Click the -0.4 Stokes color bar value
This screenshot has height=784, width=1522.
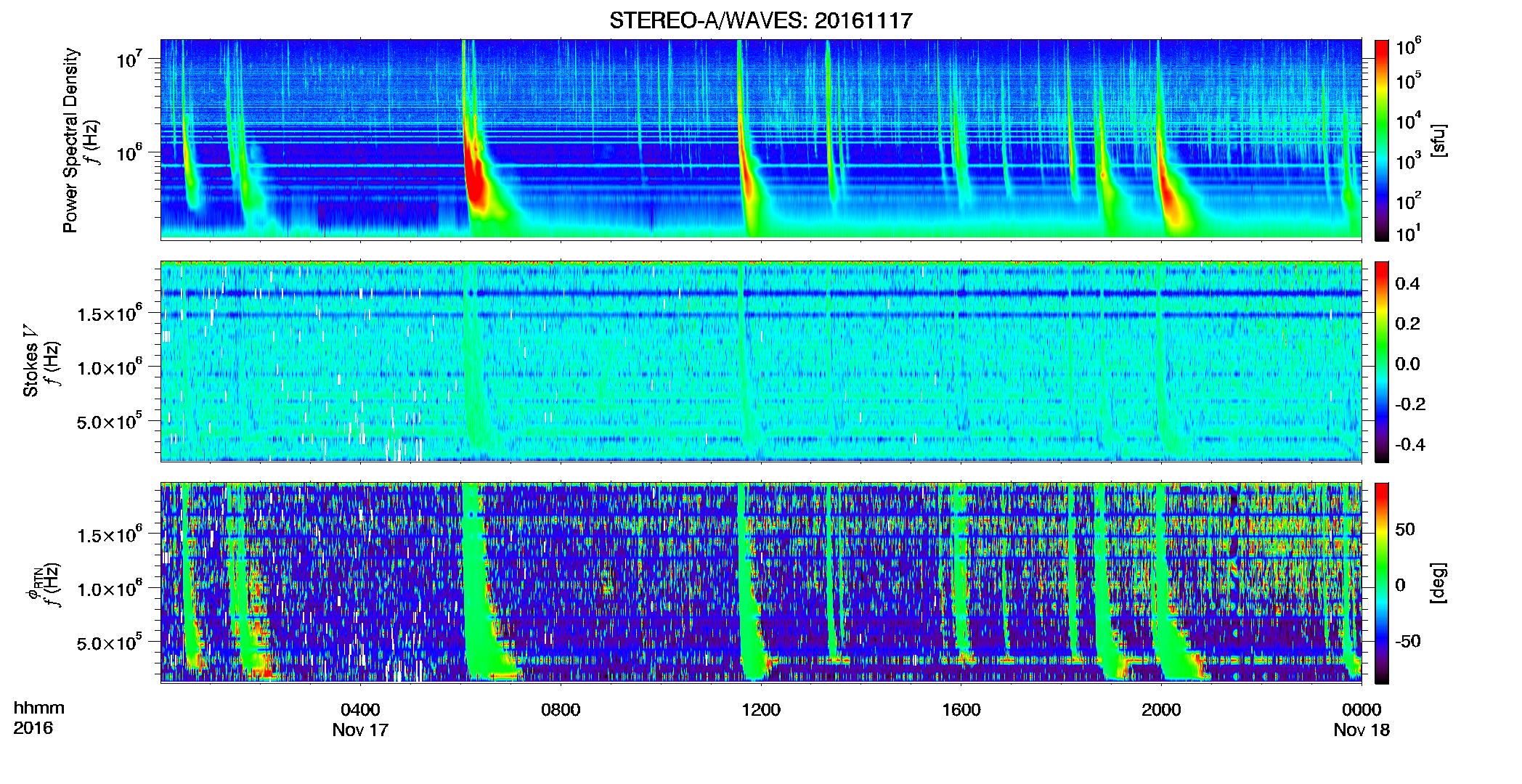(x=1410, y=444)
